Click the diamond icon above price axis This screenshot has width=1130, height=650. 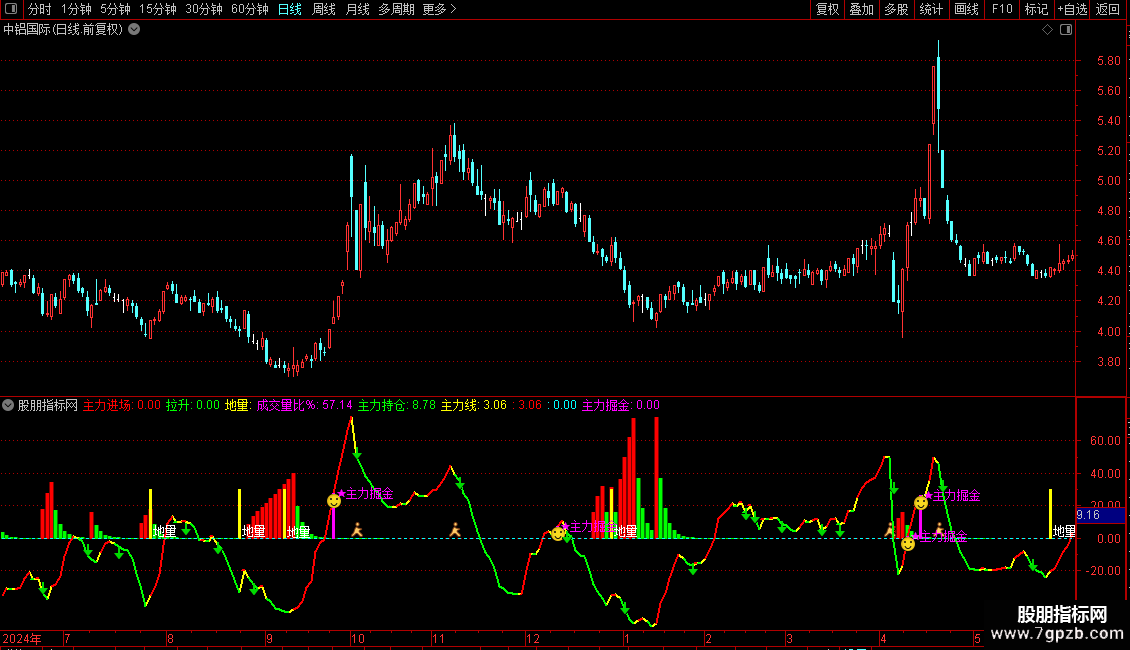click(1047, 30)
